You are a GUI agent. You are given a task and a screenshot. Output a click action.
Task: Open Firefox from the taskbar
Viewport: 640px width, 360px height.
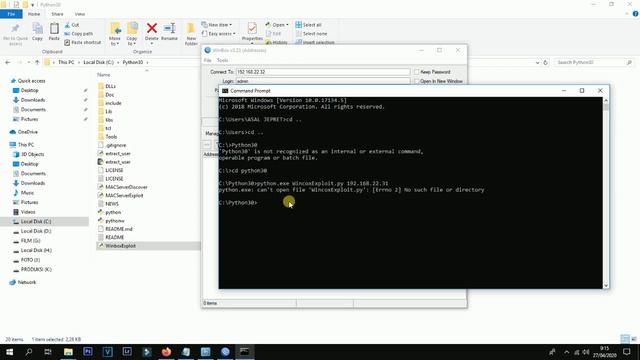coord(166,351)
